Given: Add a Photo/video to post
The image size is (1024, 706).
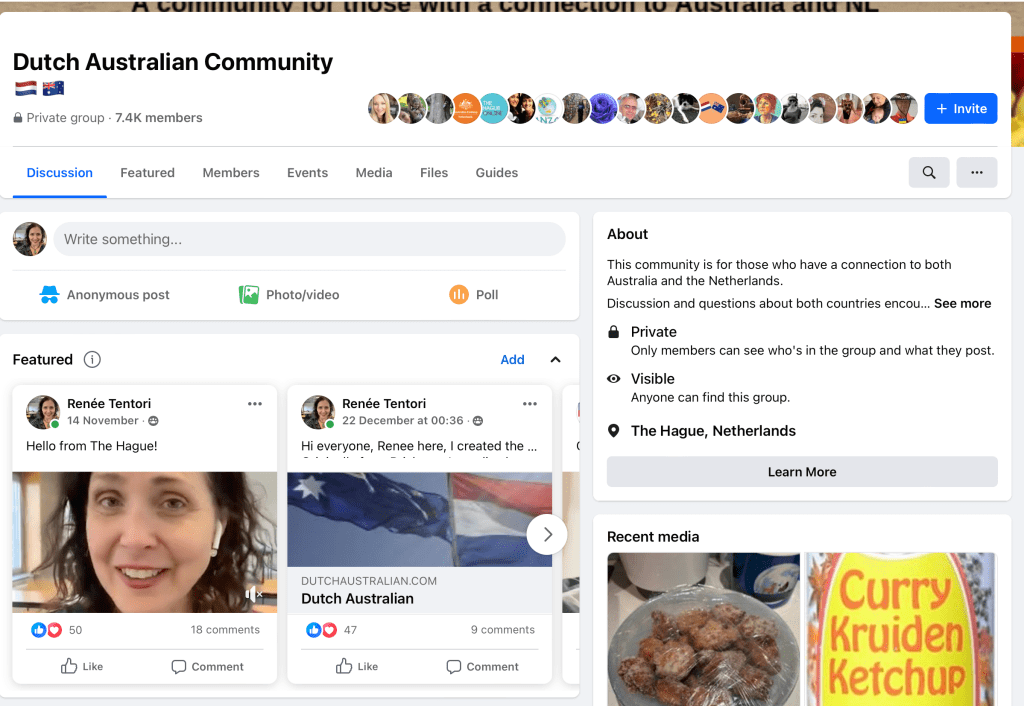Looking at the screenshot, I should coord(289,295).
